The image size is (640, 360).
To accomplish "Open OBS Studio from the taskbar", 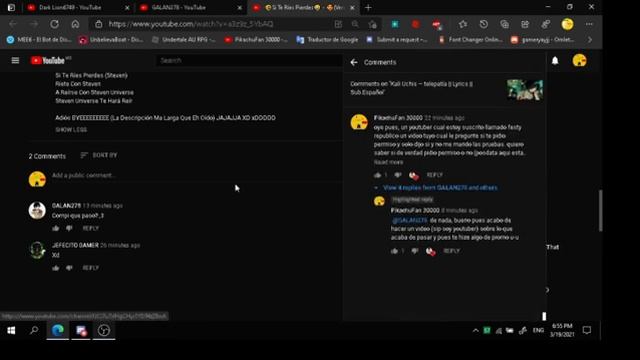I will [104, 330].
